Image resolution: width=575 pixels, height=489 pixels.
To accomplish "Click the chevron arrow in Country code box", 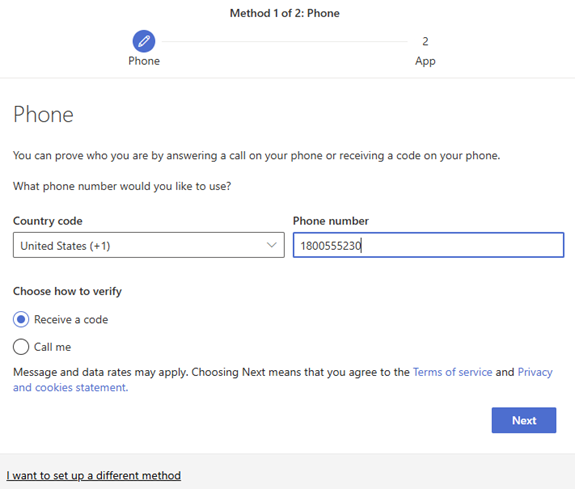I will pyautogui.click(x=271, y=245).
